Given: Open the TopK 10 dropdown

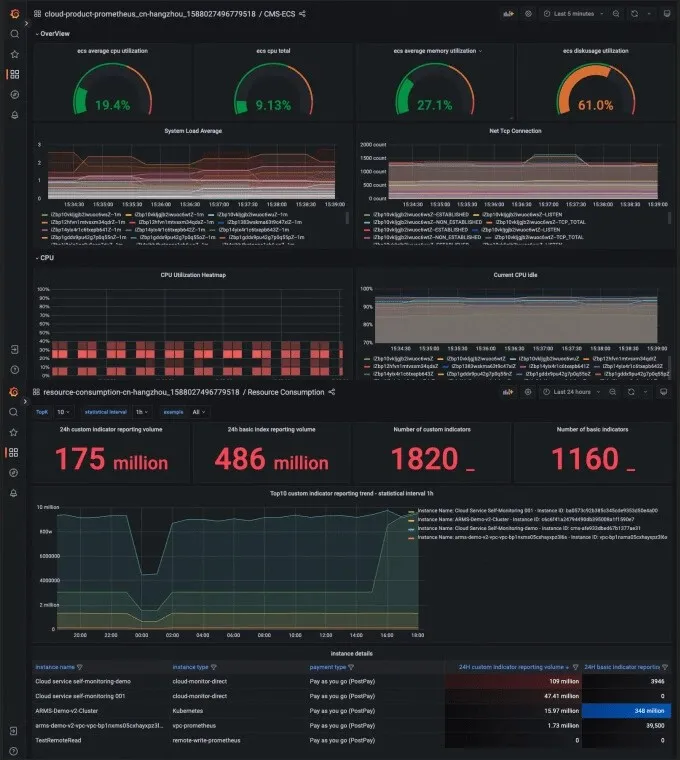Looking at the screenshot, I should click(x=63, y=412).
